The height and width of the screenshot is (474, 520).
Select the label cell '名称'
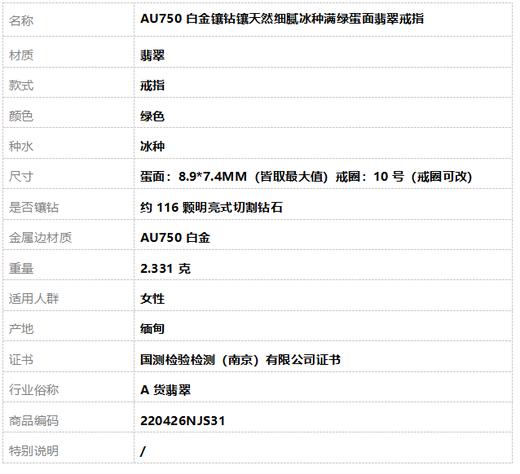click(x=68, y=20)
